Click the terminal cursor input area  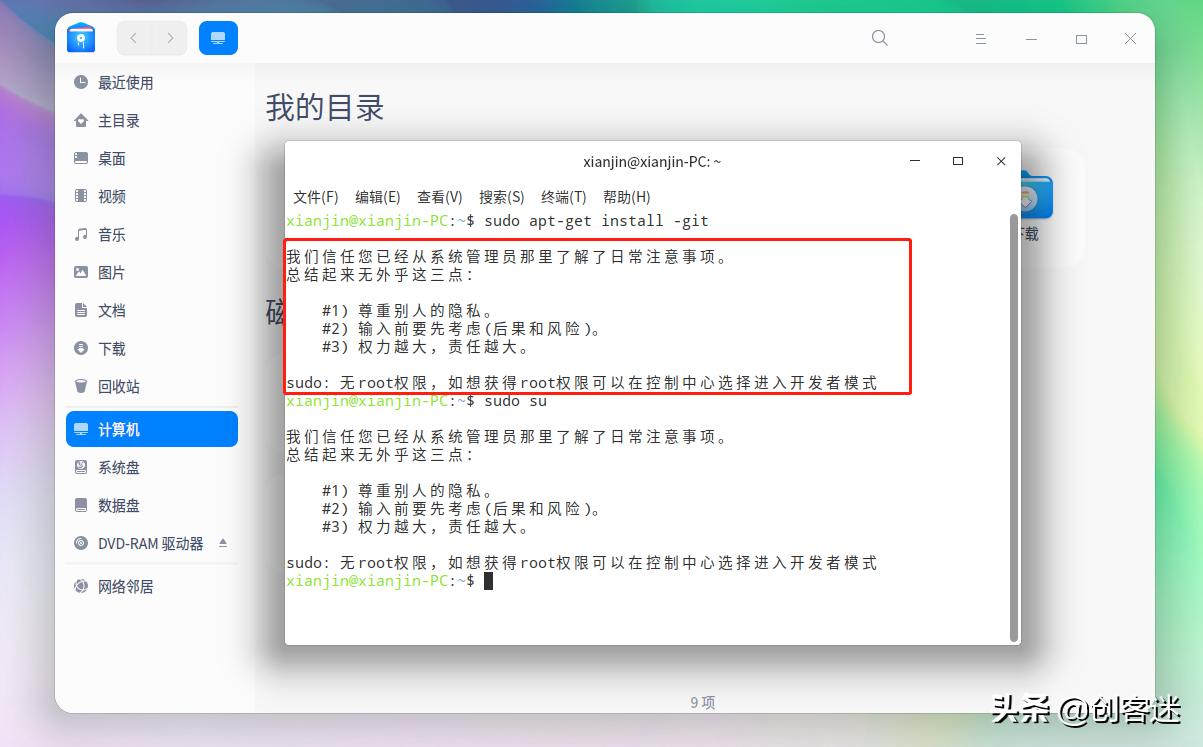coord(490,581)
